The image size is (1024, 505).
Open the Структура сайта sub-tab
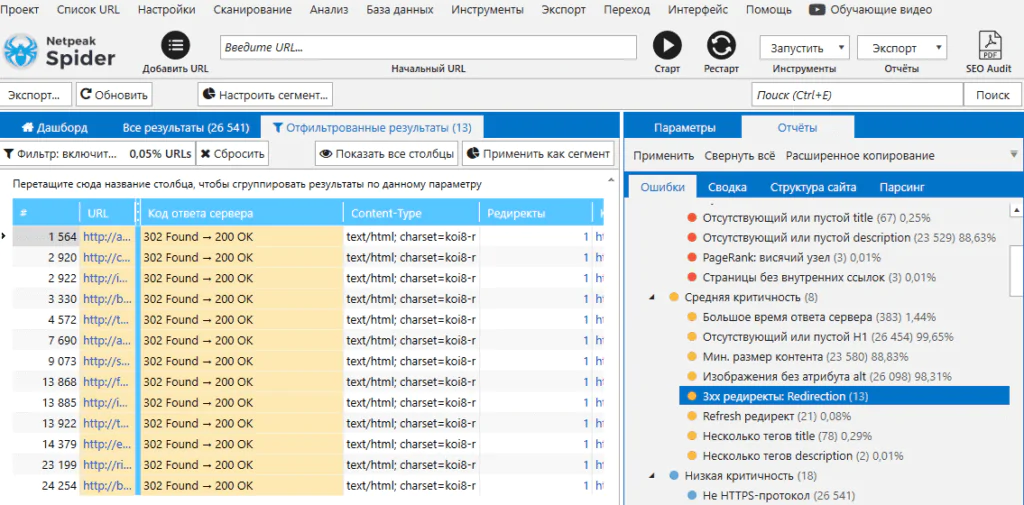(x=813, y=187)
